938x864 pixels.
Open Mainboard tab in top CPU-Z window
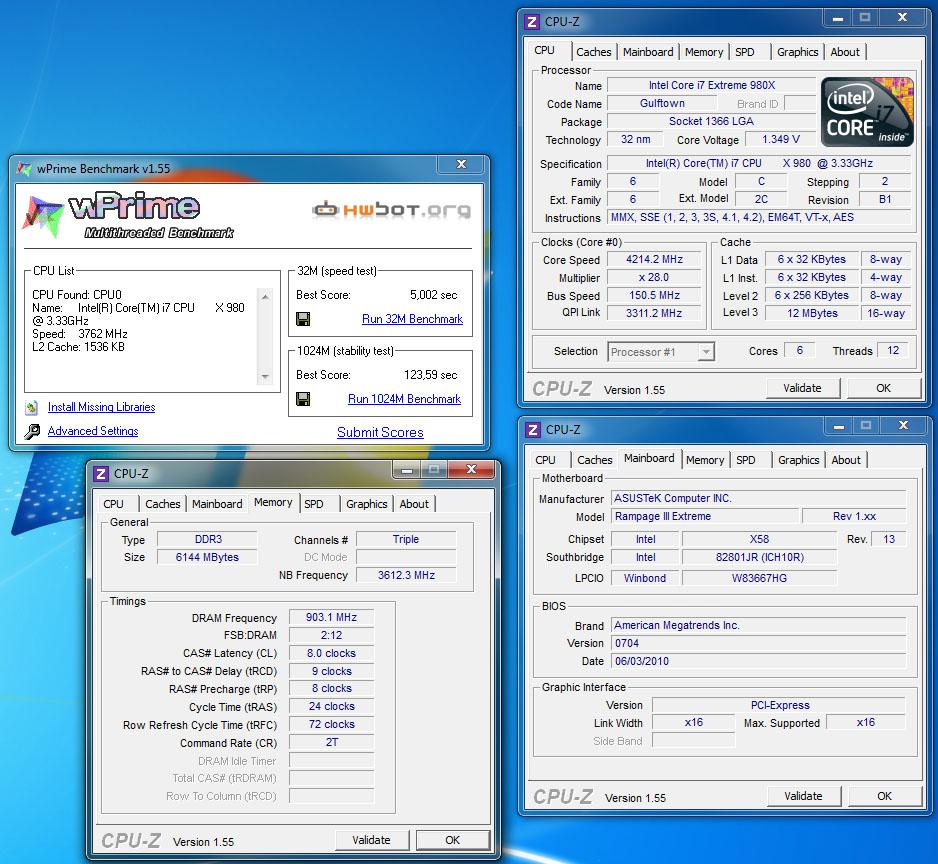click(x=648, y=52)
